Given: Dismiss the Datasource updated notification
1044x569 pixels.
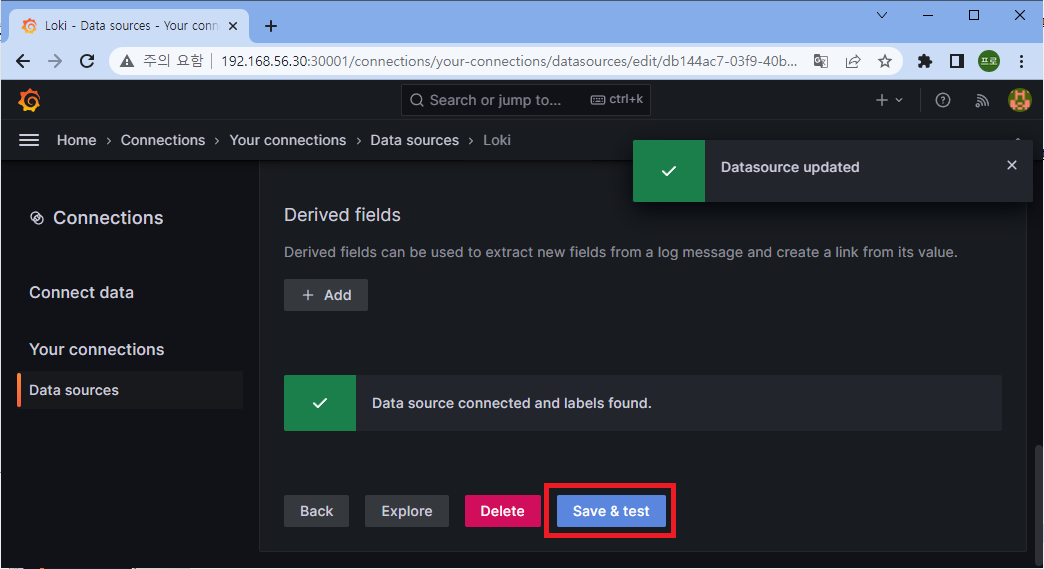Looking at the screenshot, I should [1011, 165].
